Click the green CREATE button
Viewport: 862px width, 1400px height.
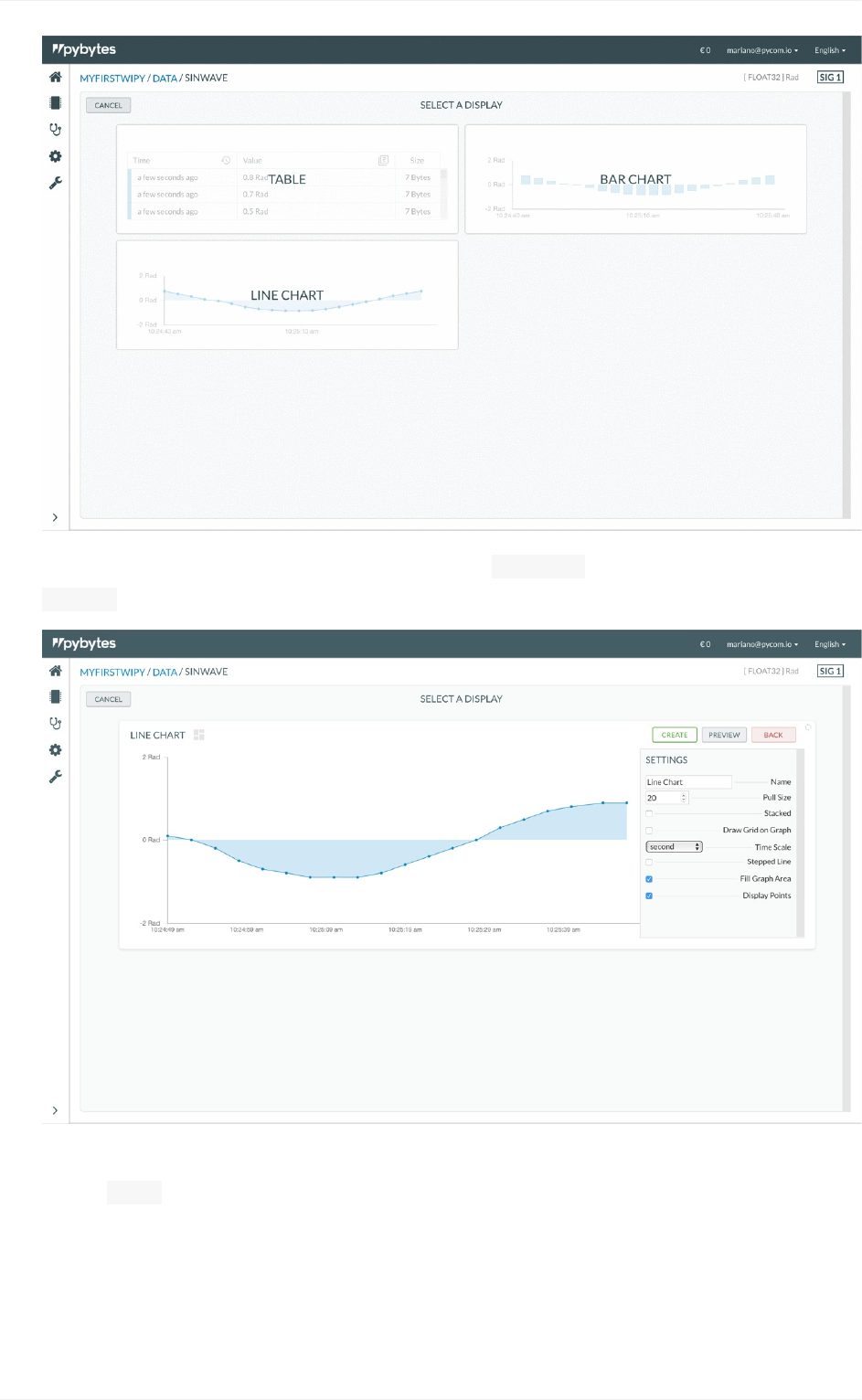coord(675,735)
